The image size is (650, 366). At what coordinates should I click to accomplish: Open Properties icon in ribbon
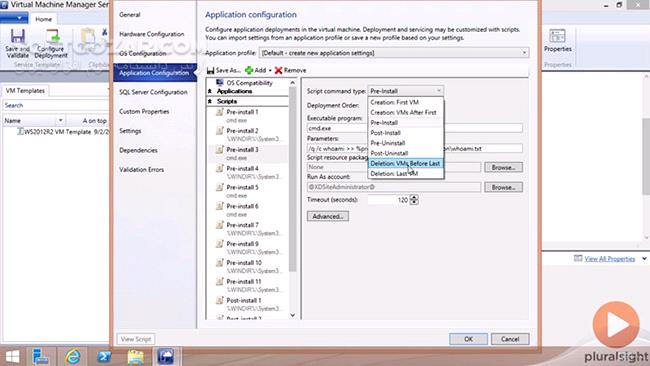tap(557, 36)
